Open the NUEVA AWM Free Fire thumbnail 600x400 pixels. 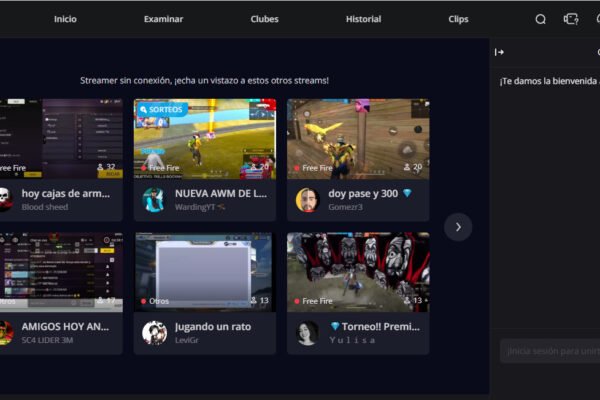(205, 139)
